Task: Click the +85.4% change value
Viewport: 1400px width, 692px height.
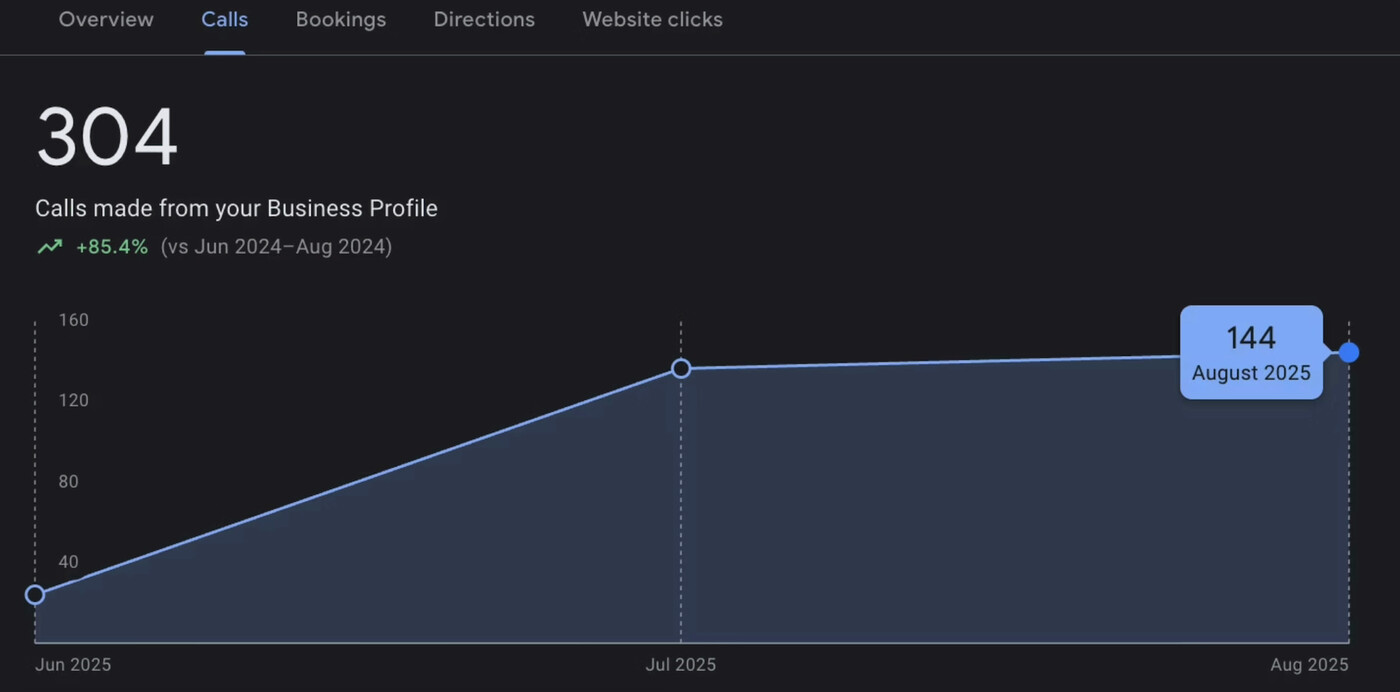Action: click(x=112, y=247)
